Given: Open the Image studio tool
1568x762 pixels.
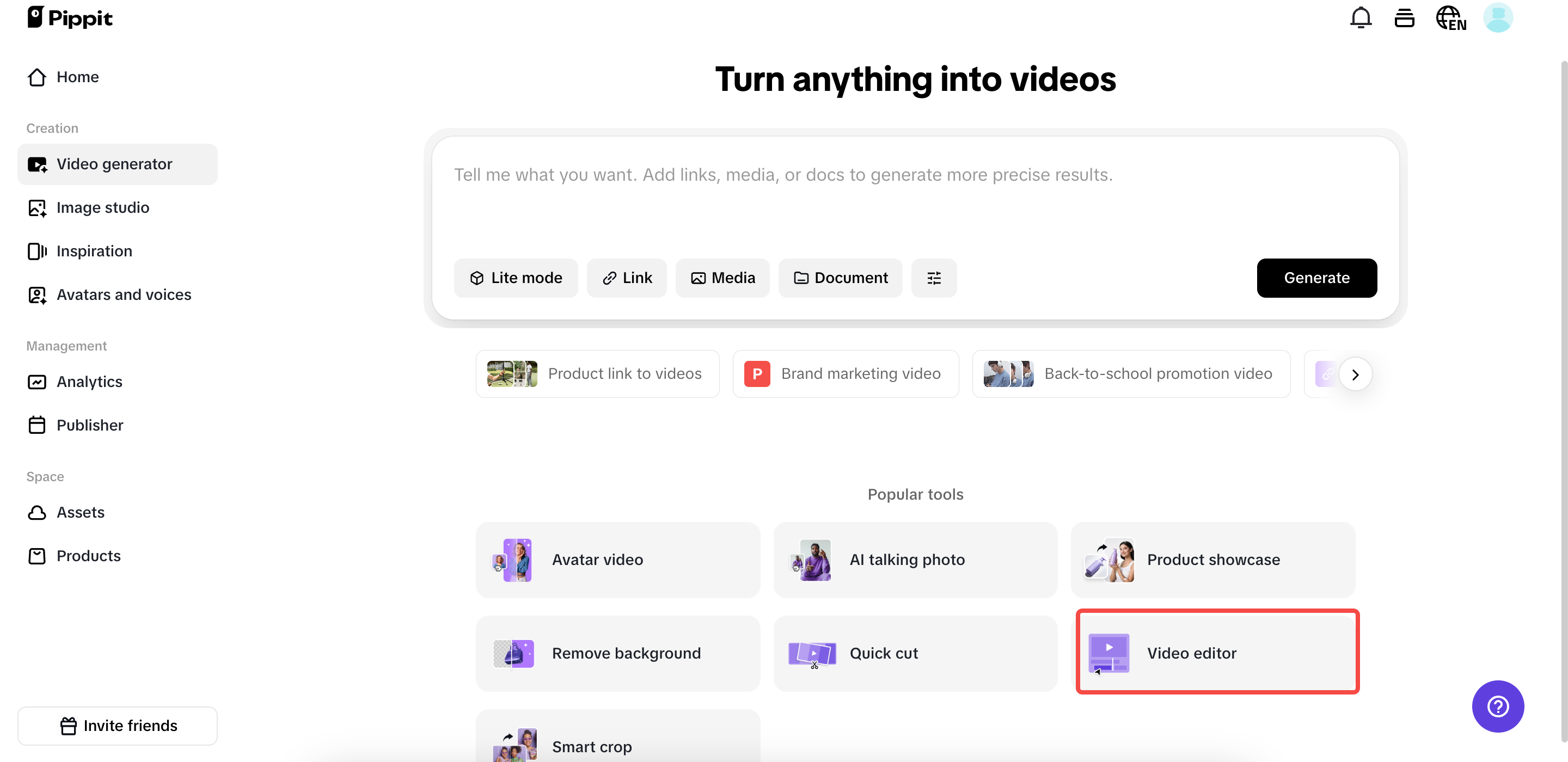Looking at the screenshot, I should 103,207.
